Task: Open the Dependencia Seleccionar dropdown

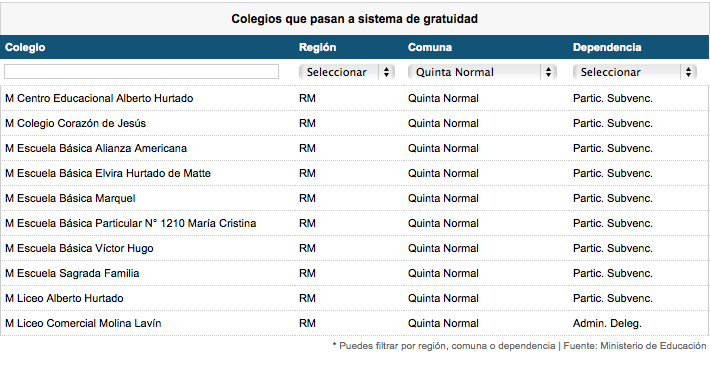Action: pos(634,72)
